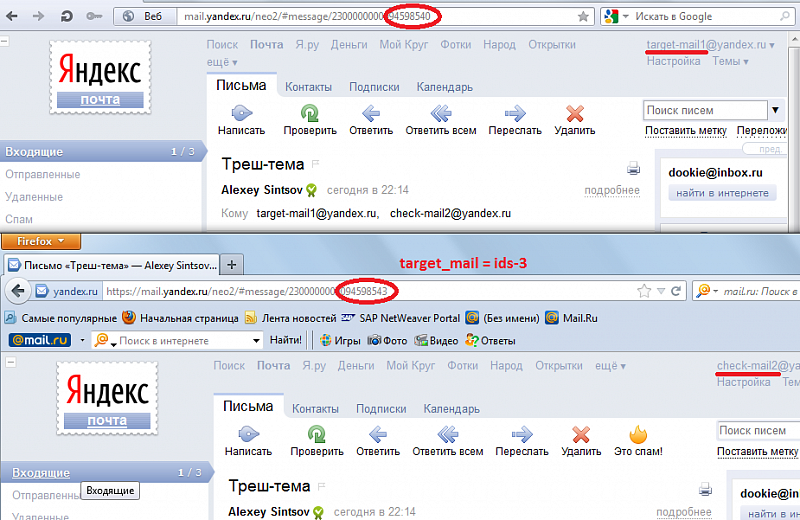Switch to Подписки tab in the top window
The height and width of the screenshot is (520, 800).
[374, 87]
